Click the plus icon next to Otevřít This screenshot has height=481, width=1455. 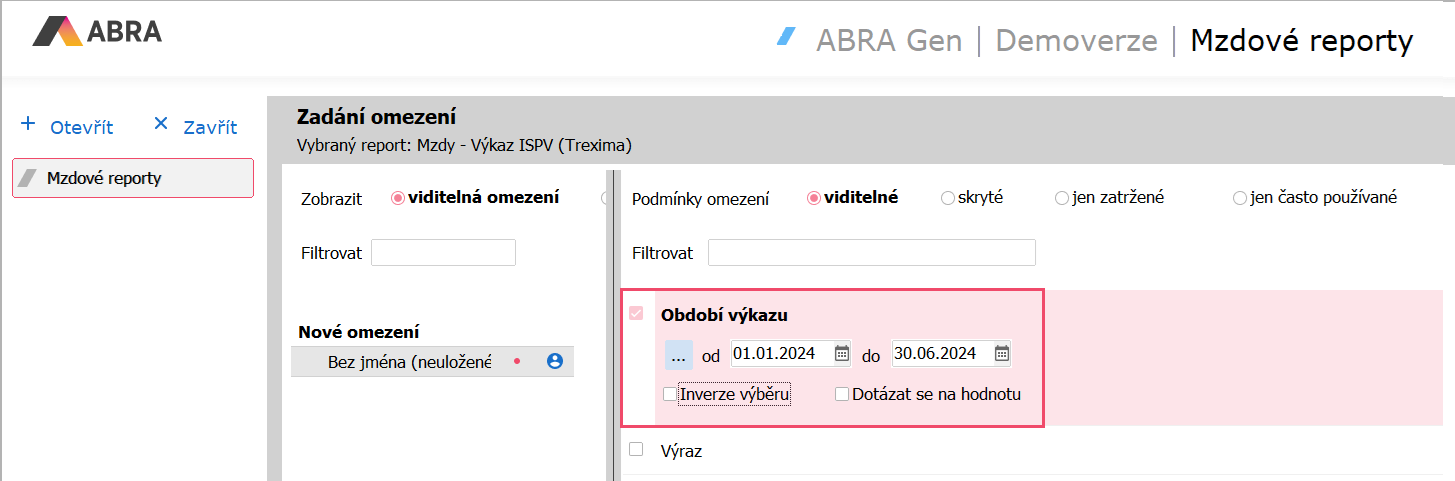28,125
